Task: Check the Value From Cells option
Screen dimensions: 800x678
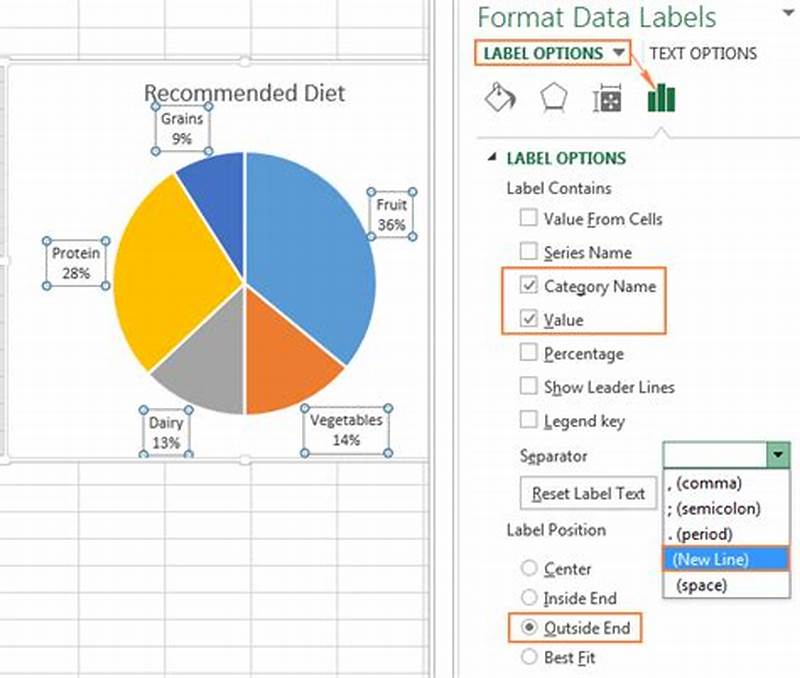Action: tap(528, 219)
